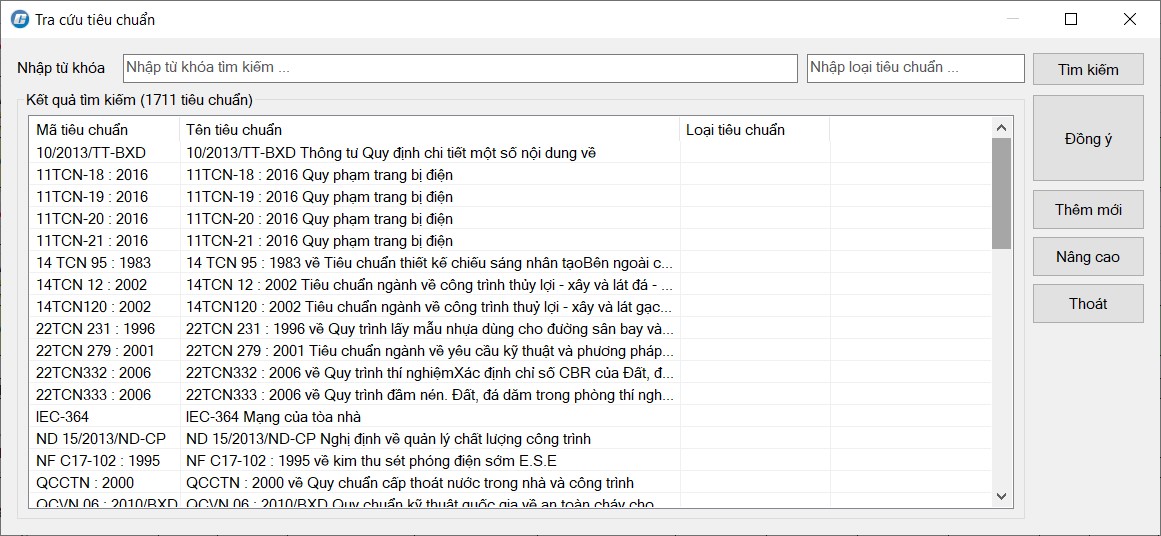Focus the keyword search input field
Image resolution: width=1161 pixels, height=536 pixels.
(460, 68)
